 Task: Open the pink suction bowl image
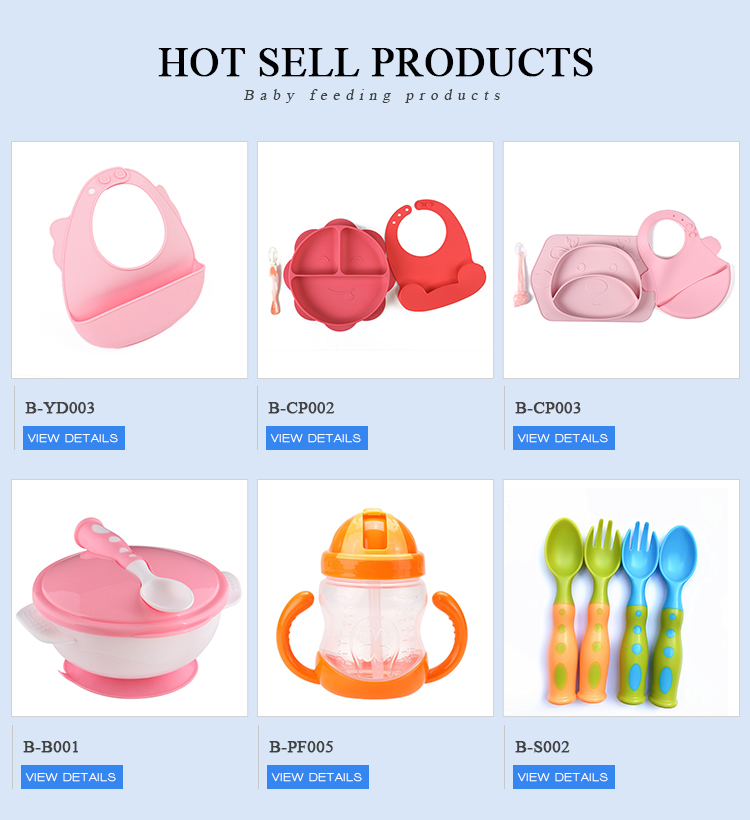(129, 598)
